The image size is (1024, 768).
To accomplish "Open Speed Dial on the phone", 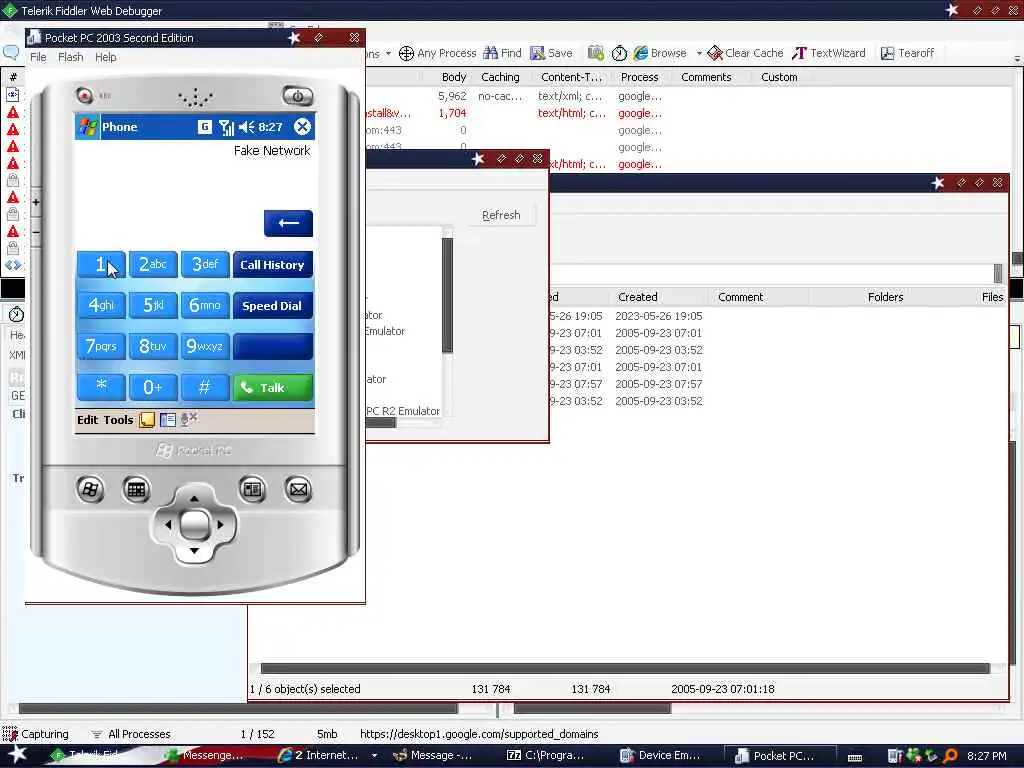I will coord(272,305).
